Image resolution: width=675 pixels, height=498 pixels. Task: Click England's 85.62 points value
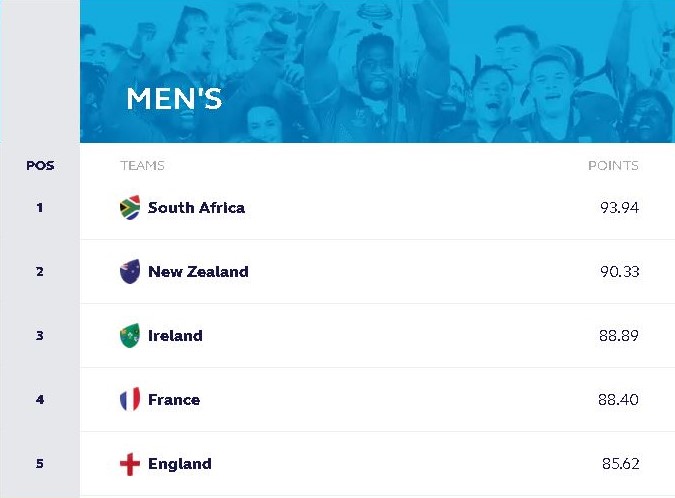(x=620, y=464)
